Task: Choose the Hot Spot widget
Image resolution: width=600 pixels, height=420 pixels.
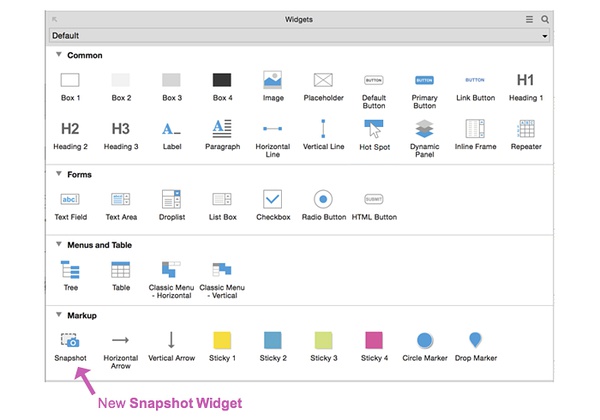Action: tap(374, 129)
